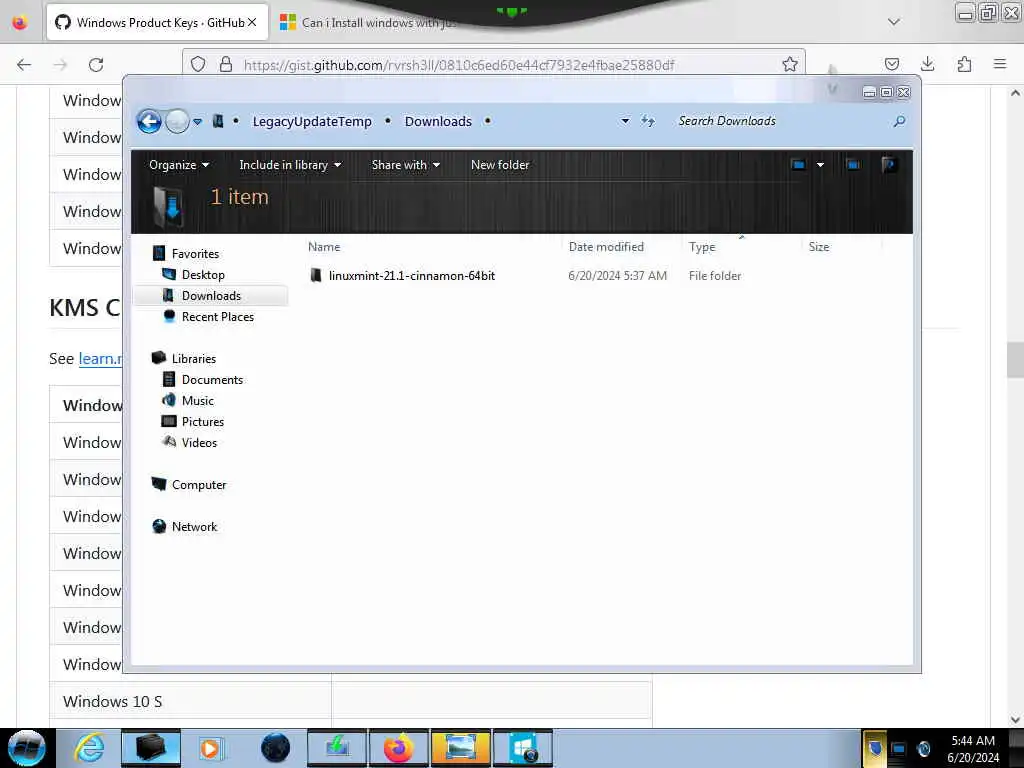Select Favorites in the navigation pane
This screenshot has height=768, width=1024.
(195, 253)
